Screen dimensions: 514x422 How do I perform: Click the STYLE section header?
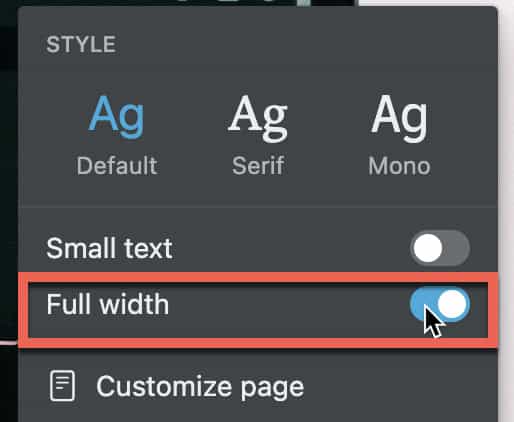click(x=81, y=44)
